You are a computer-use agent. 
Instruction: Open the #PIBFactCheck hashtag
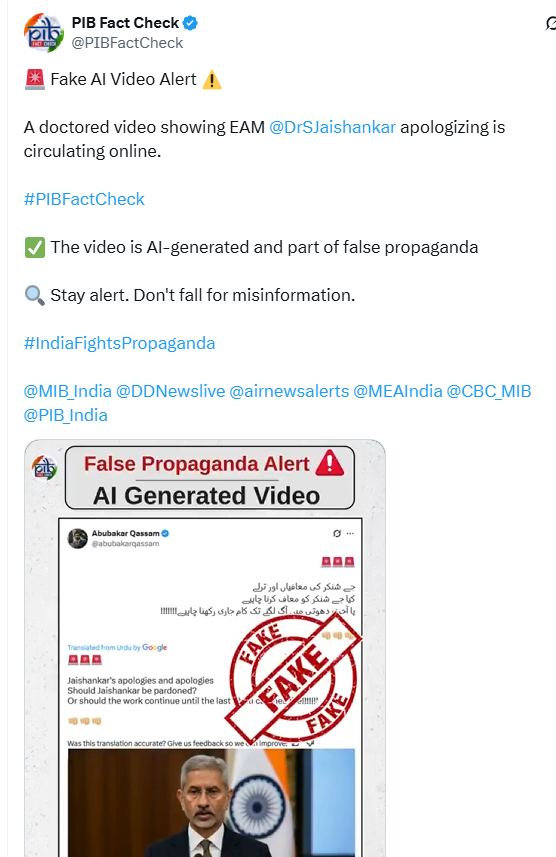pos(84,199)
